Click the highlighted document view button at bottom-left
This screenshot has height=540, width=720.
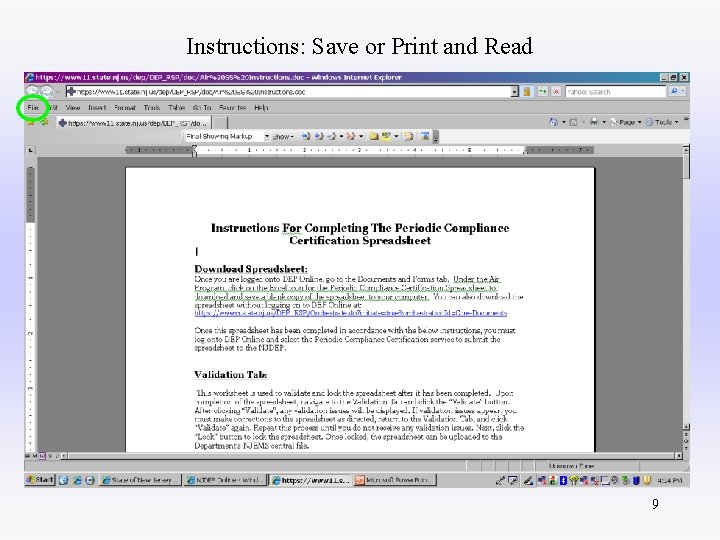[42, 456]
